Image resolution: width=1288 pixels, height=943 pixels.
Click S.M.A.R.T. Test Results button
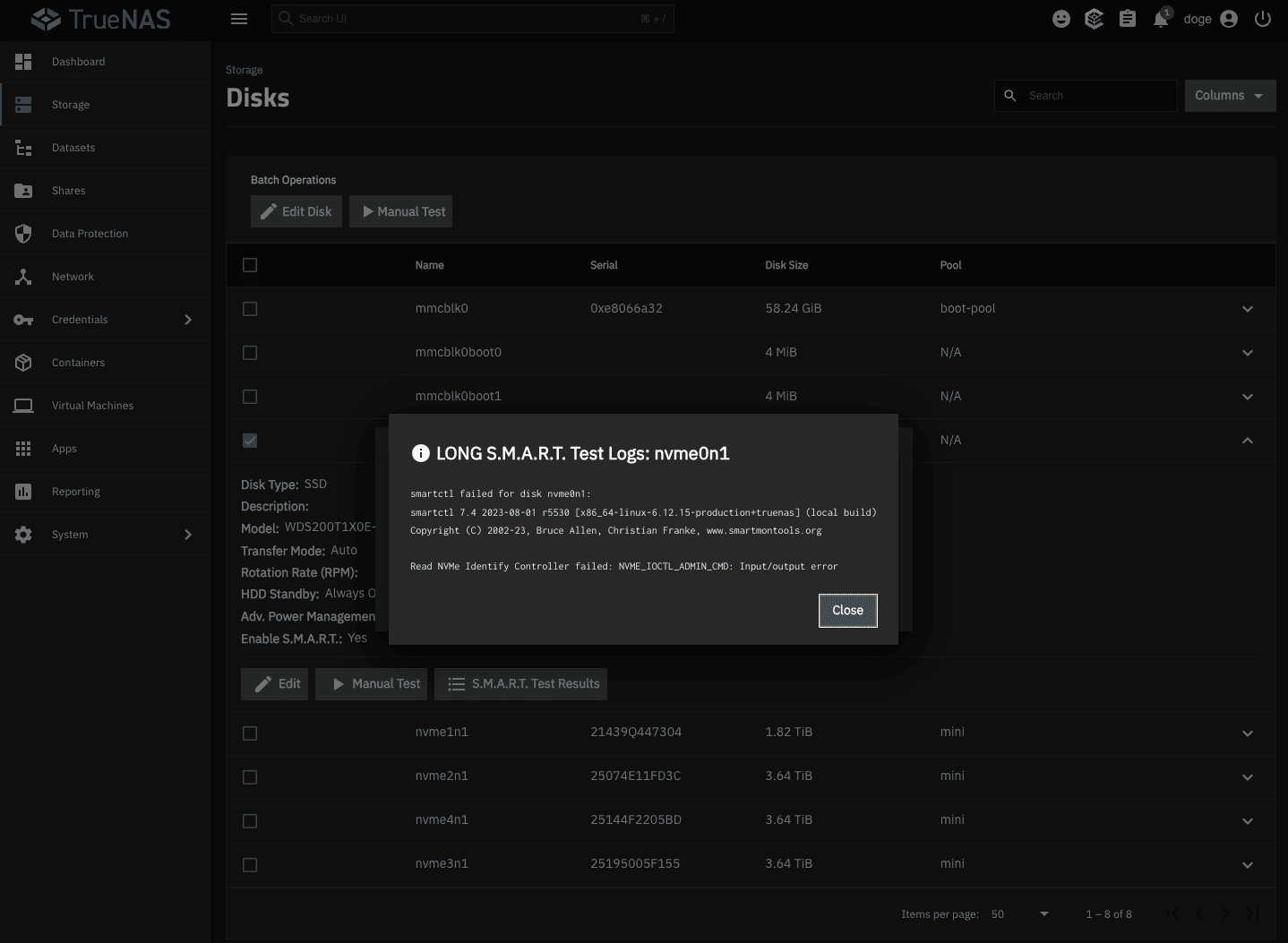click(520, 684)
